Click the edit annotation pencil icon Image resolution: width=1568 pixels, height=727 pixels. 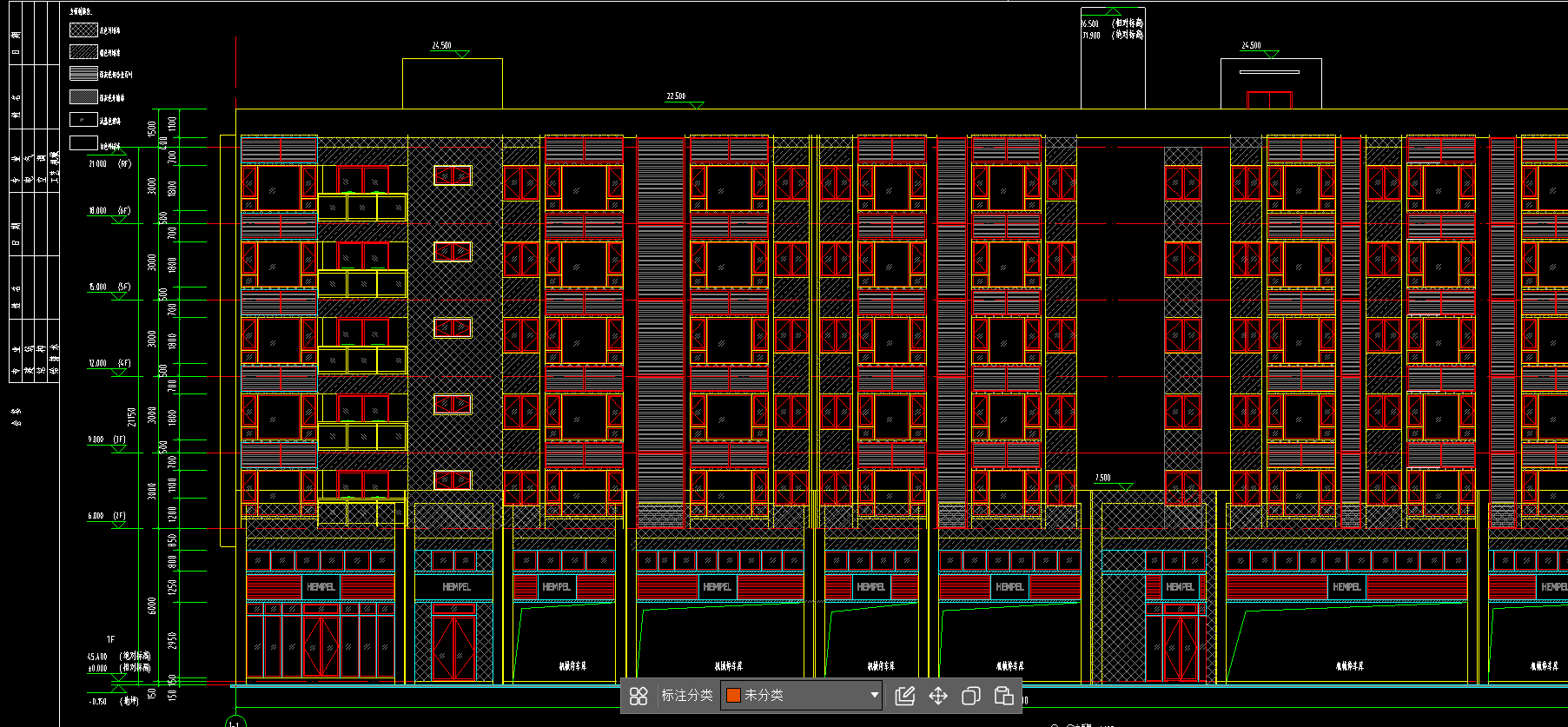pyautogui.click(x=904, y=696)
